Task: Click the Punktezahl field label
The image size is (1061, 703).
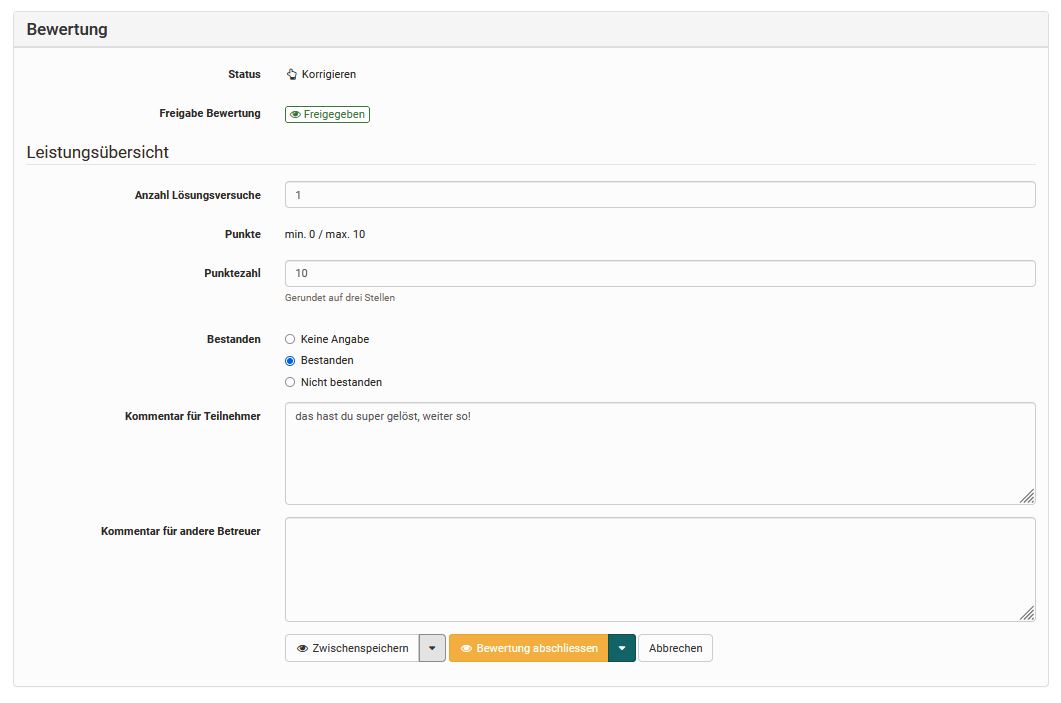Action: [232, 273]
